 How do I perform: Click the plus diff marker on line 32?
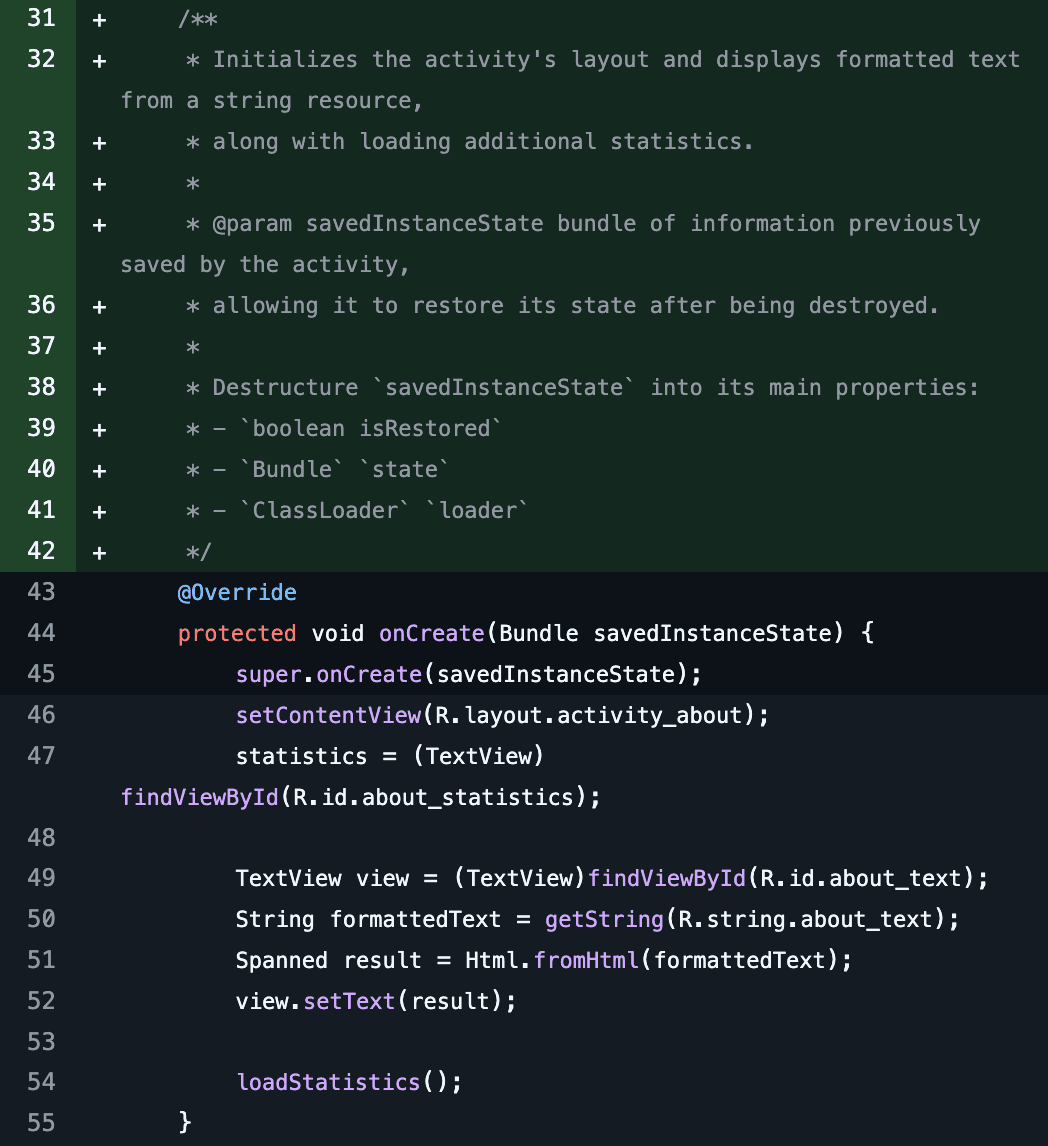[x=98, y=59]
